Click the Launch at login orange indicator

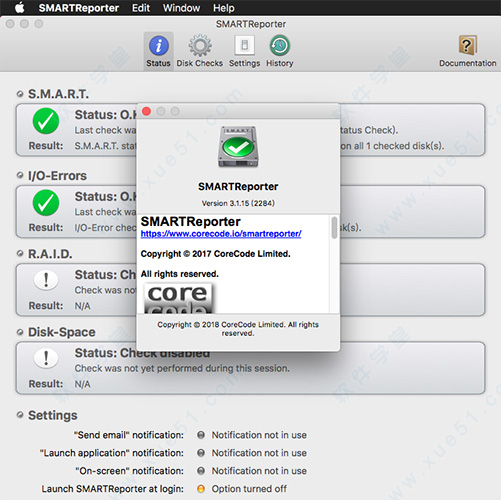[201, 489]
